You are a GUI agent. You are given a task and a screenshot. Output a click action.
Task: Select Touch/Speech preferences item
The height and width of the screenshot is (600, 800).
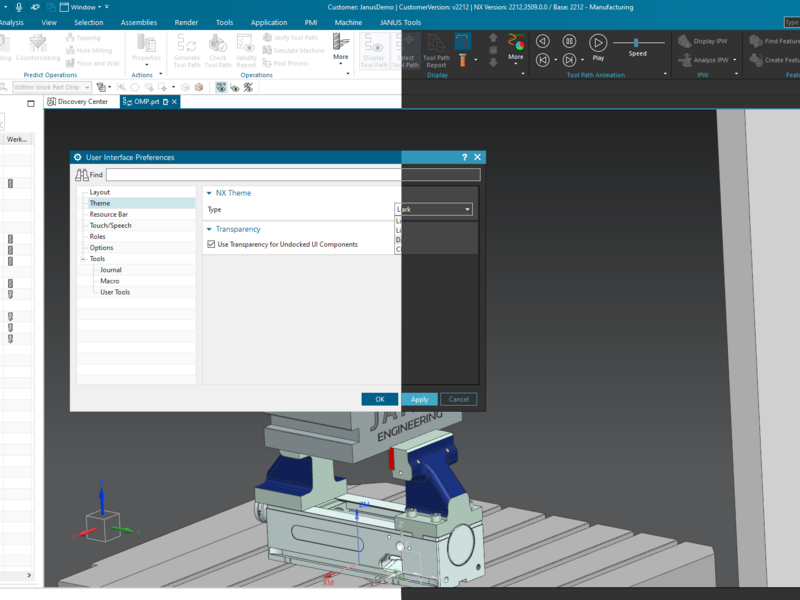pyautogui.click(x=111, y=226)
